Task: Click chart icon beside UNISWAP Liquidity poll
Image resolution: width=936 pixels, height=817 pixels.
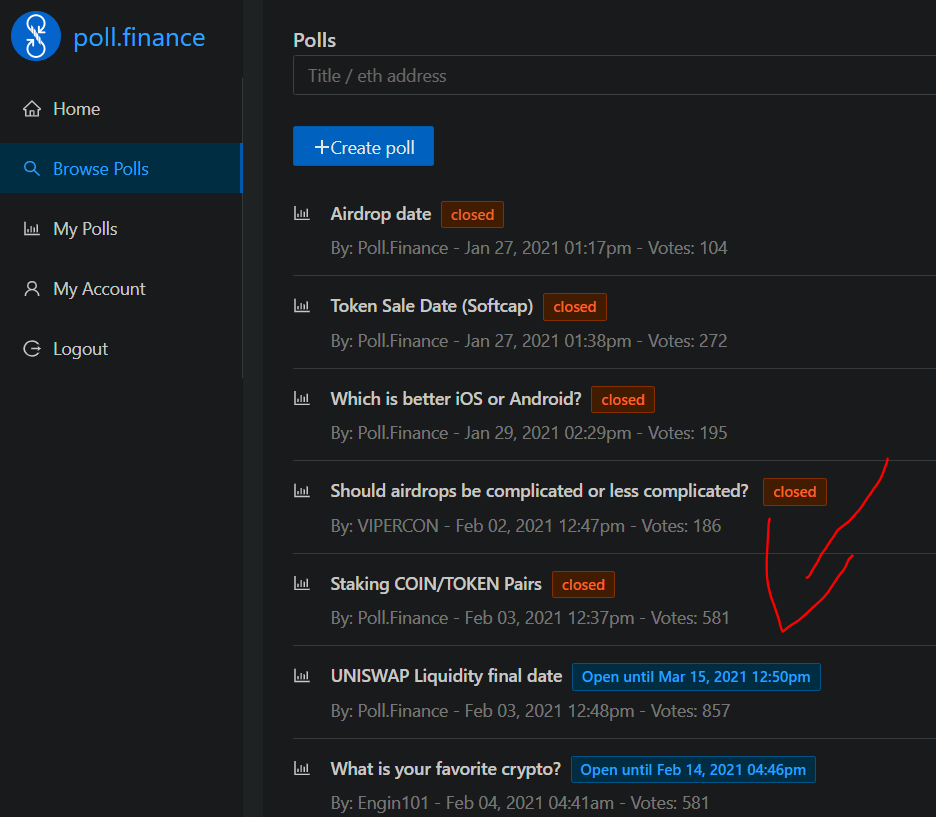Action: tap(301, 676)
